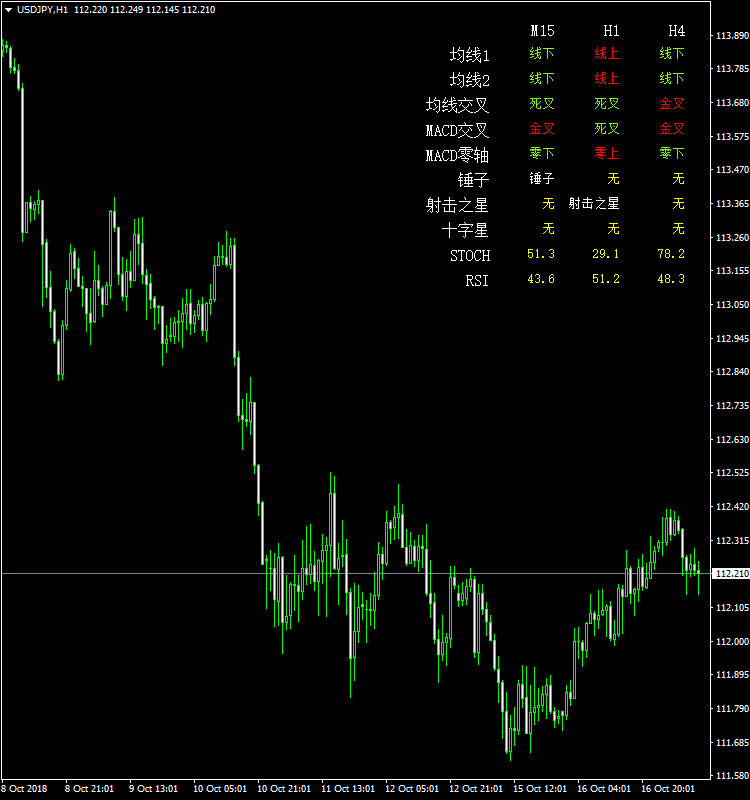
Task: Click price scale label 112.630
Action: pos(732,439)
